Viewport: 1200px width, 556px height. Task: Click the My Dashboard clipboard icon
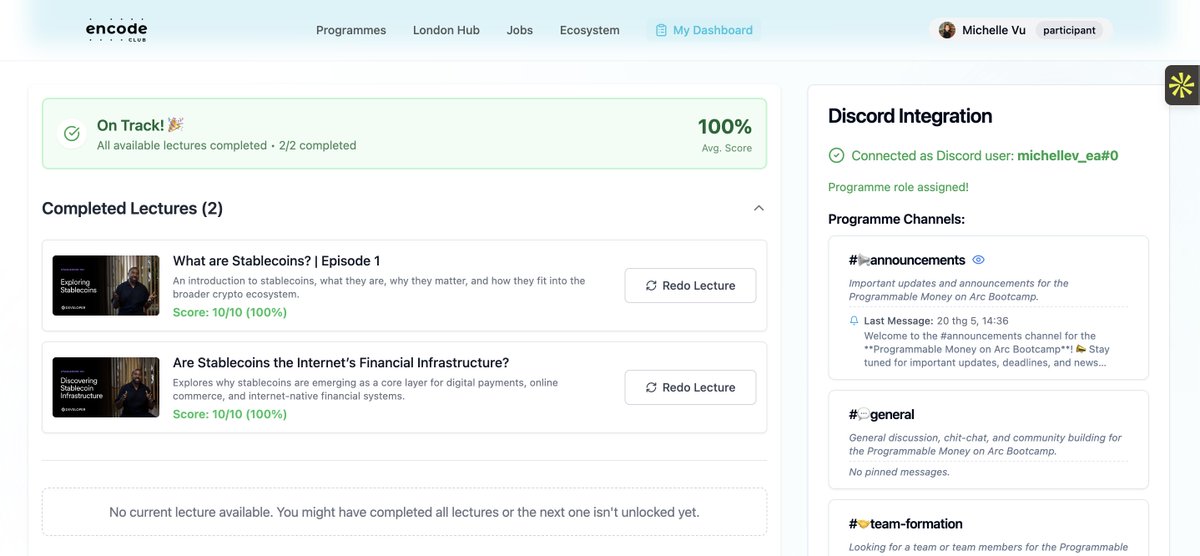click(661, 30)
